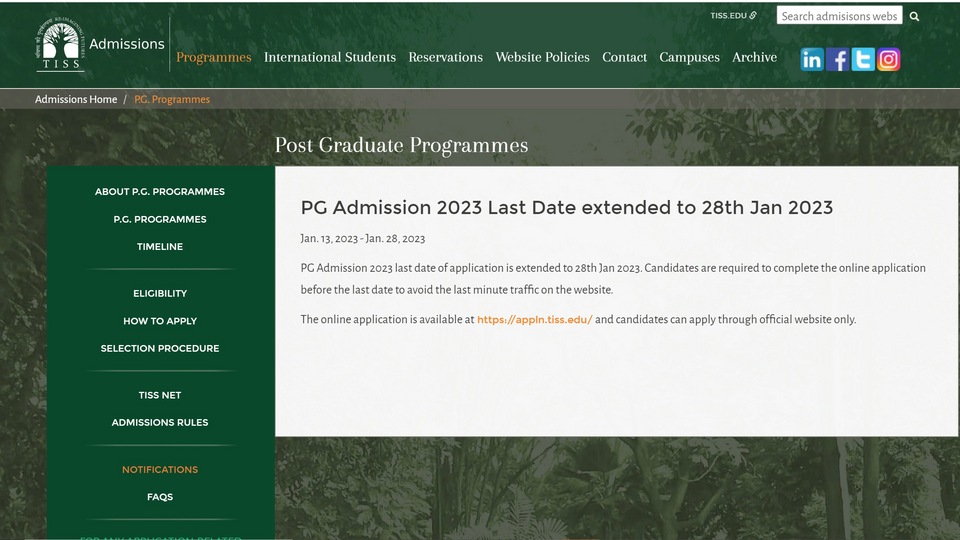The width and height of the screenshot is (960, 540).
Task: Go to Admissions Home breadcrumb
Action: (76, 99)
